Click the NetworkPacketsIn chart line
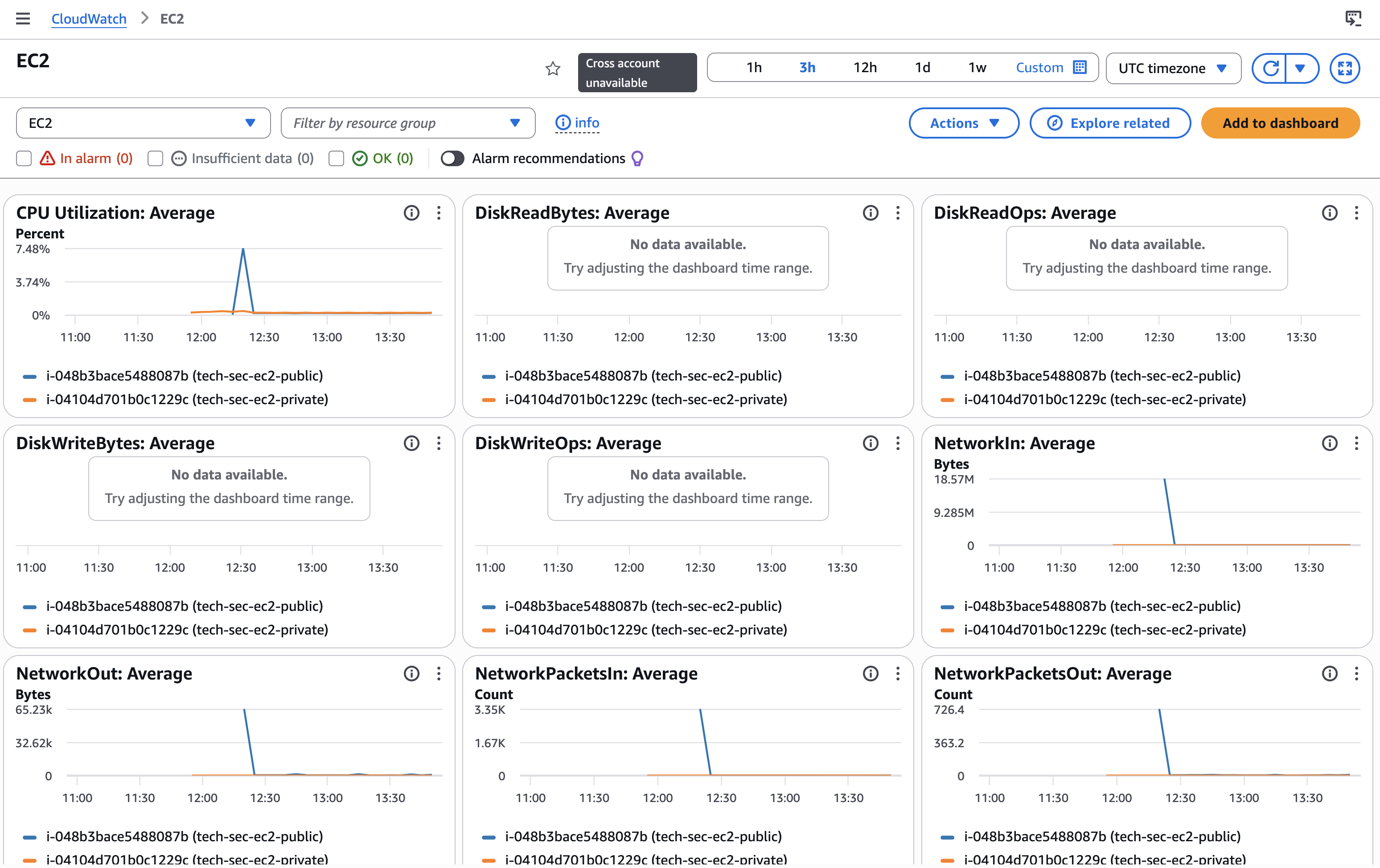This screenshot has height=868, width=1380. [705, 741]
